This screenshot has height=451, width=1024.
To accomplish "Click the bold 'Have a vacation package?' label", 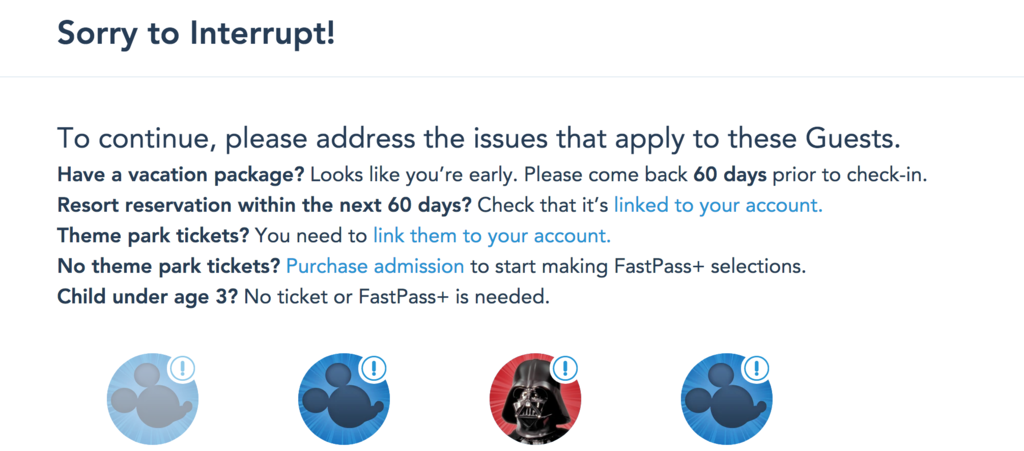I will 181,174.
